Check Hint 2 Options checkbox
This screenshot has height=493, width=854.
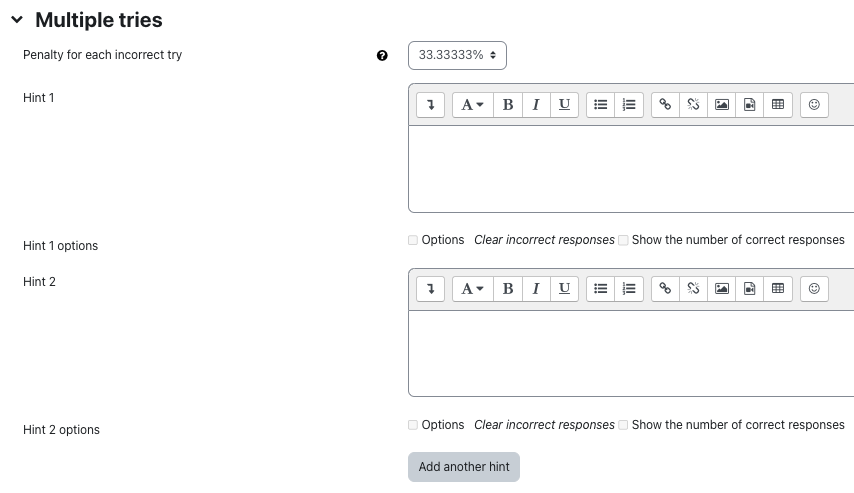(x=413, y=425)
